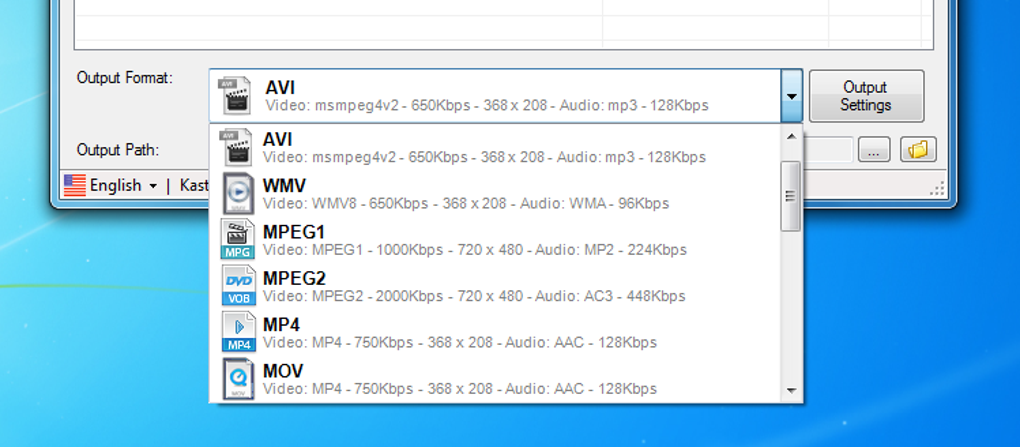The height and width of the screenshot is (447, 1020).
Task: Click the QuickTime MOV file icon
Action: pos(238,379)
